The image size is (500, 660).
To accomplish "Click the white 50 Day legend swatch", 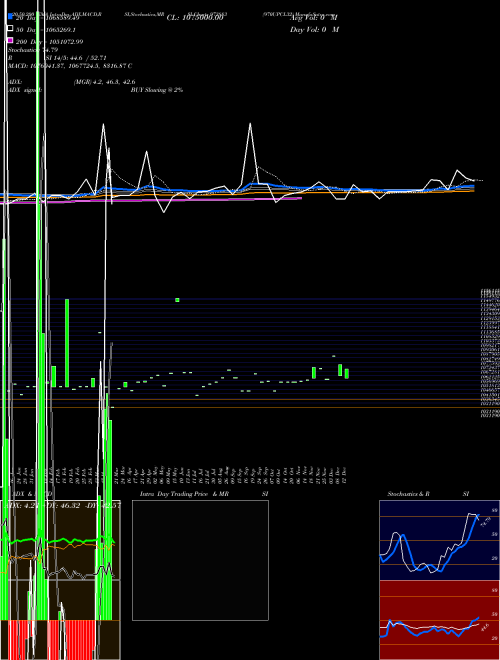I will point(11,29).
